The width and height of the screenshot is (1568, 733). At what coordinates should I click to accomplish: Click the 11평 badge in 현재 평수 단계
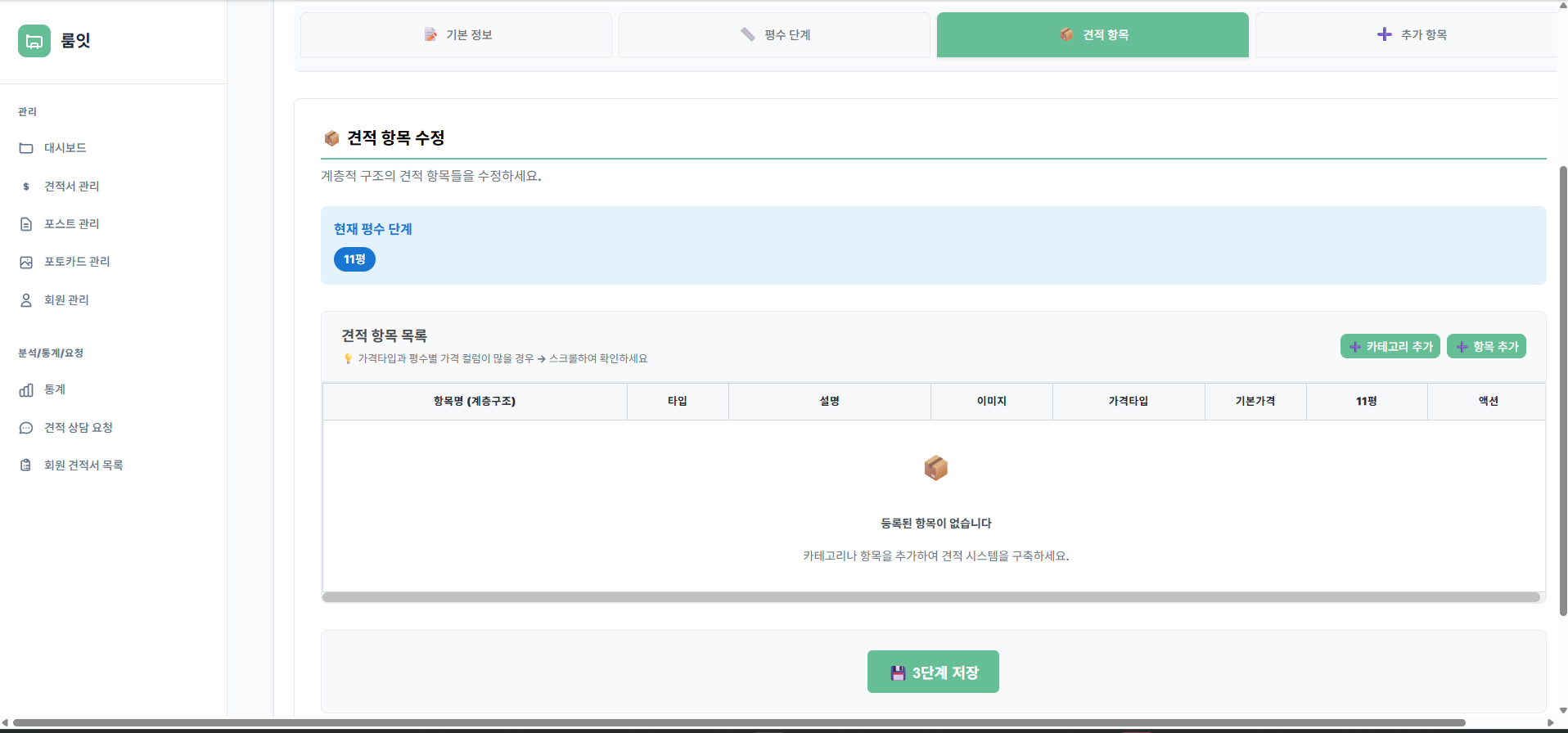pos(354,259)
